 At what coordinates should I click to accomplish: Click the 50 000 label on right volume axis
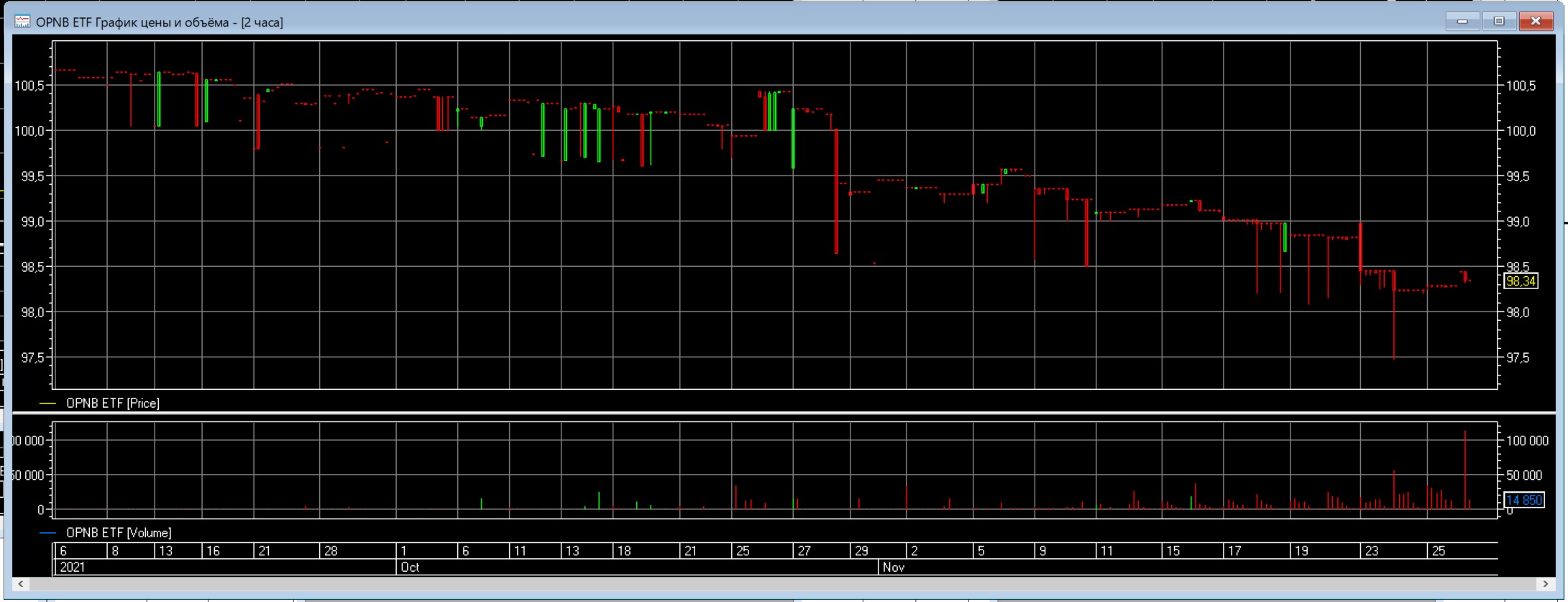[1524, 475]
